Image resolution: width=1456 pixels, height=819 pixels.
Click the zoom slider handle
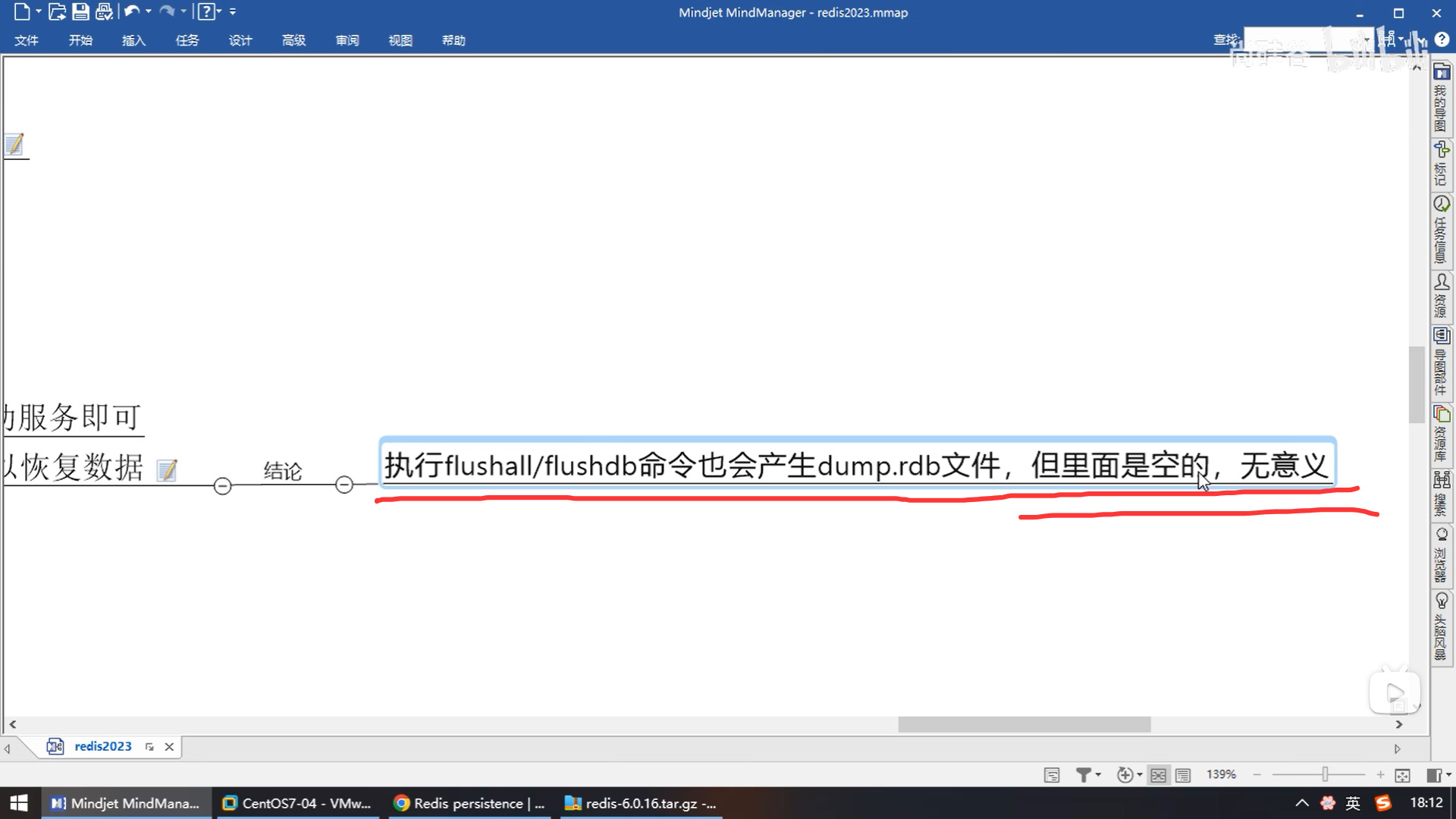point(1325,774)
